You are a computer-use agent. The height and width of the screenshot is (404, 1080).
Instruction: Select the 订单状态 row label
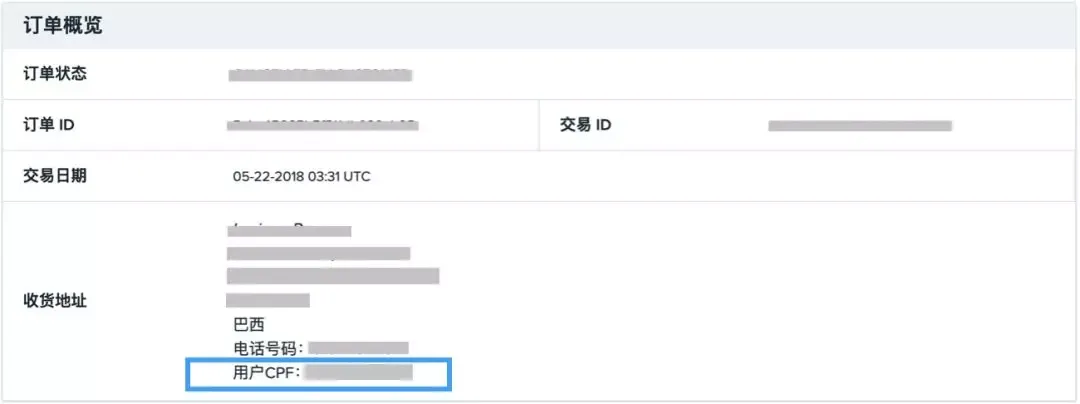pyautogui.click(x=56, y=74)
